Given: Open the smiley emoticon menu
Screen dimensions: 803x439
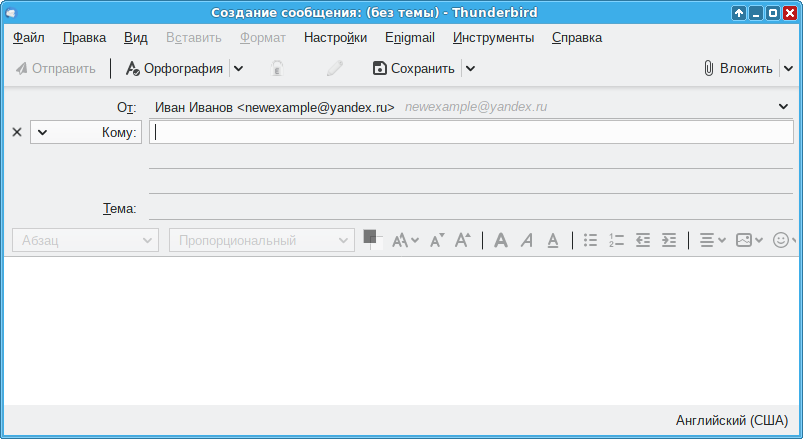Looking at the screenshot, I should [784, 240].
